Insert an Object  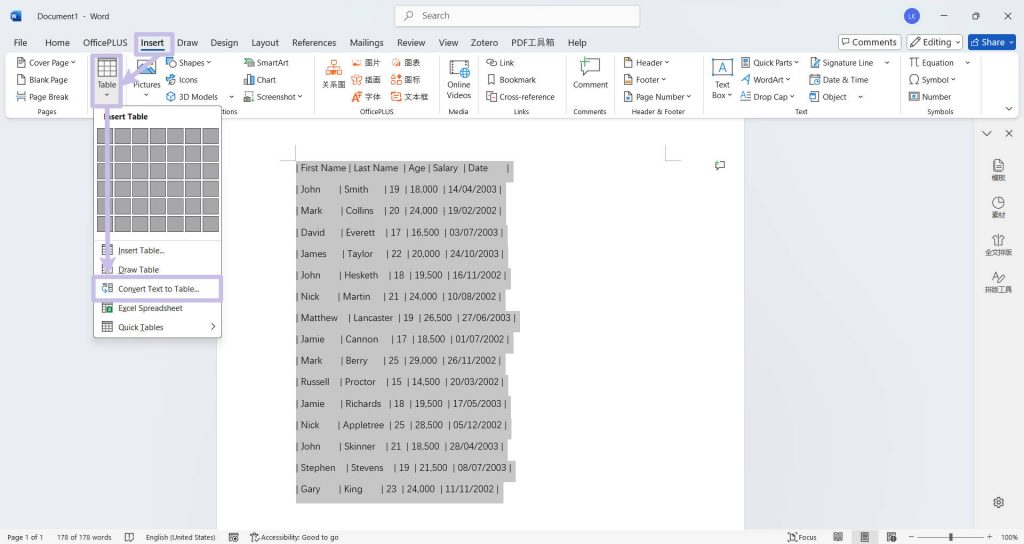pyautogui.click(x=828, y=97)
